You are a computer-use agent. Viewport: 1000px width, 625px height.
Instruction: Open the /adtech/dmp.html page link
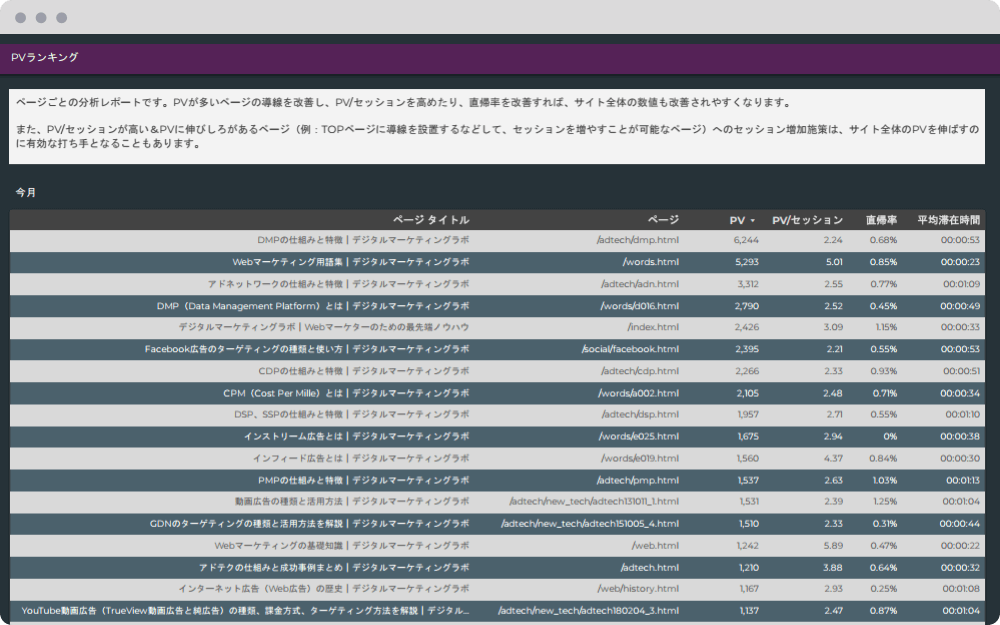coord(637,240)
